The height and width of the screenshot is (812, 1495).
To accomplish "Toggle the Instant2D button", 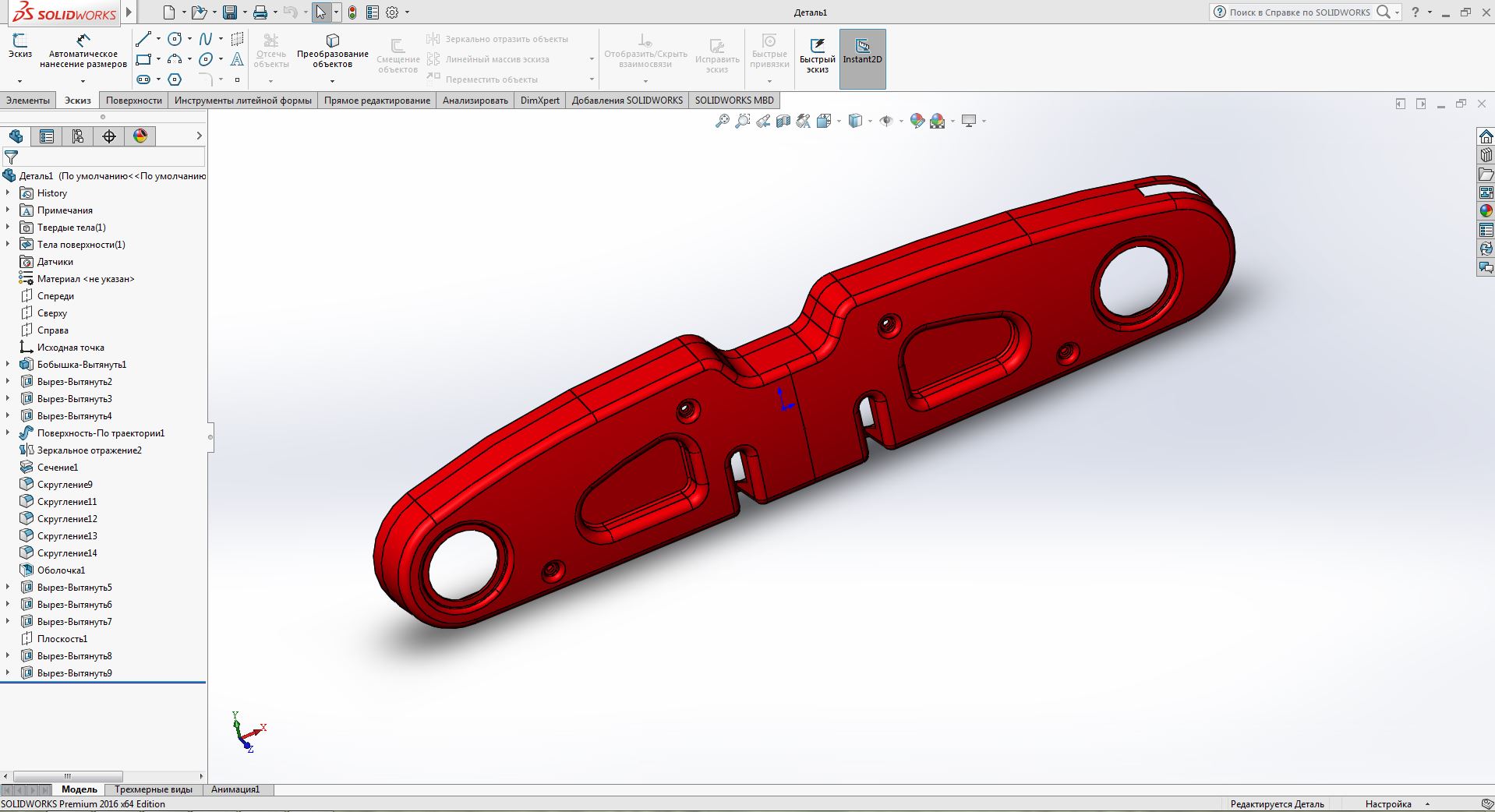I will 862,59.
